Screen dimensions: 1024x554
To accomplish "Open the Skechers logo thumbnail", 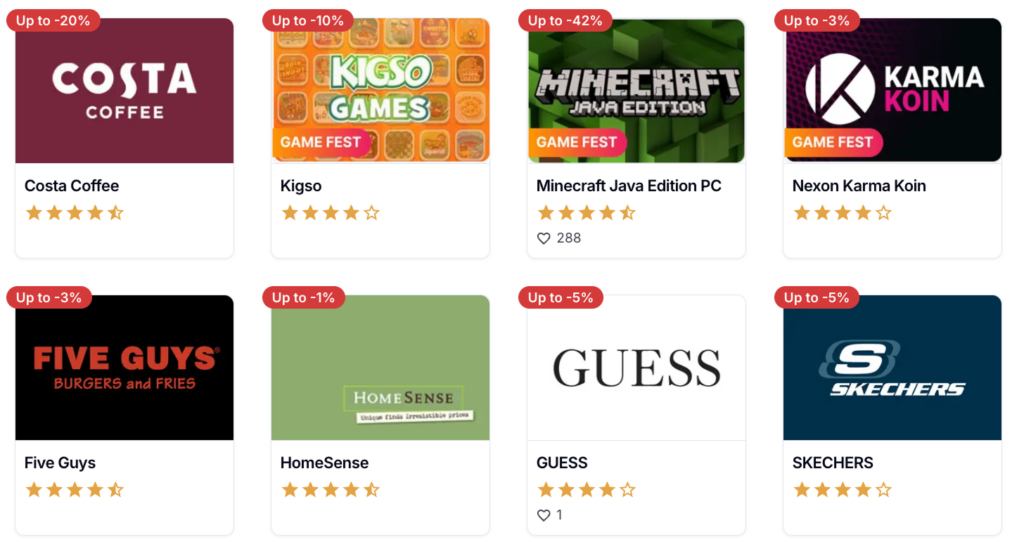I will pyautogui.click(x=892, y=368).
